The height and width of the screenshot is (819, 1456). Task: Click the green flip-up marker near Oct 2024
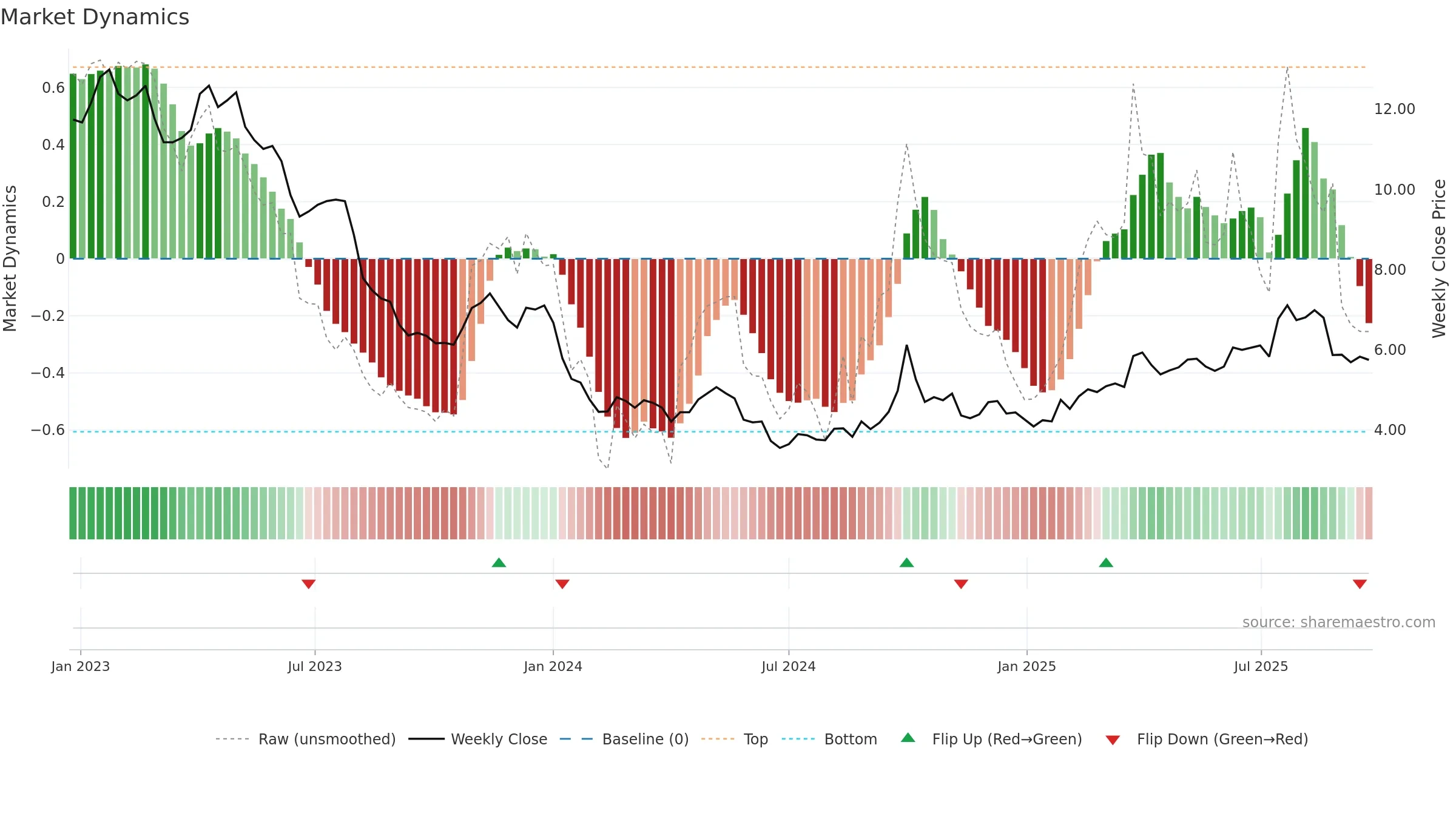click(x=906, y=562)
